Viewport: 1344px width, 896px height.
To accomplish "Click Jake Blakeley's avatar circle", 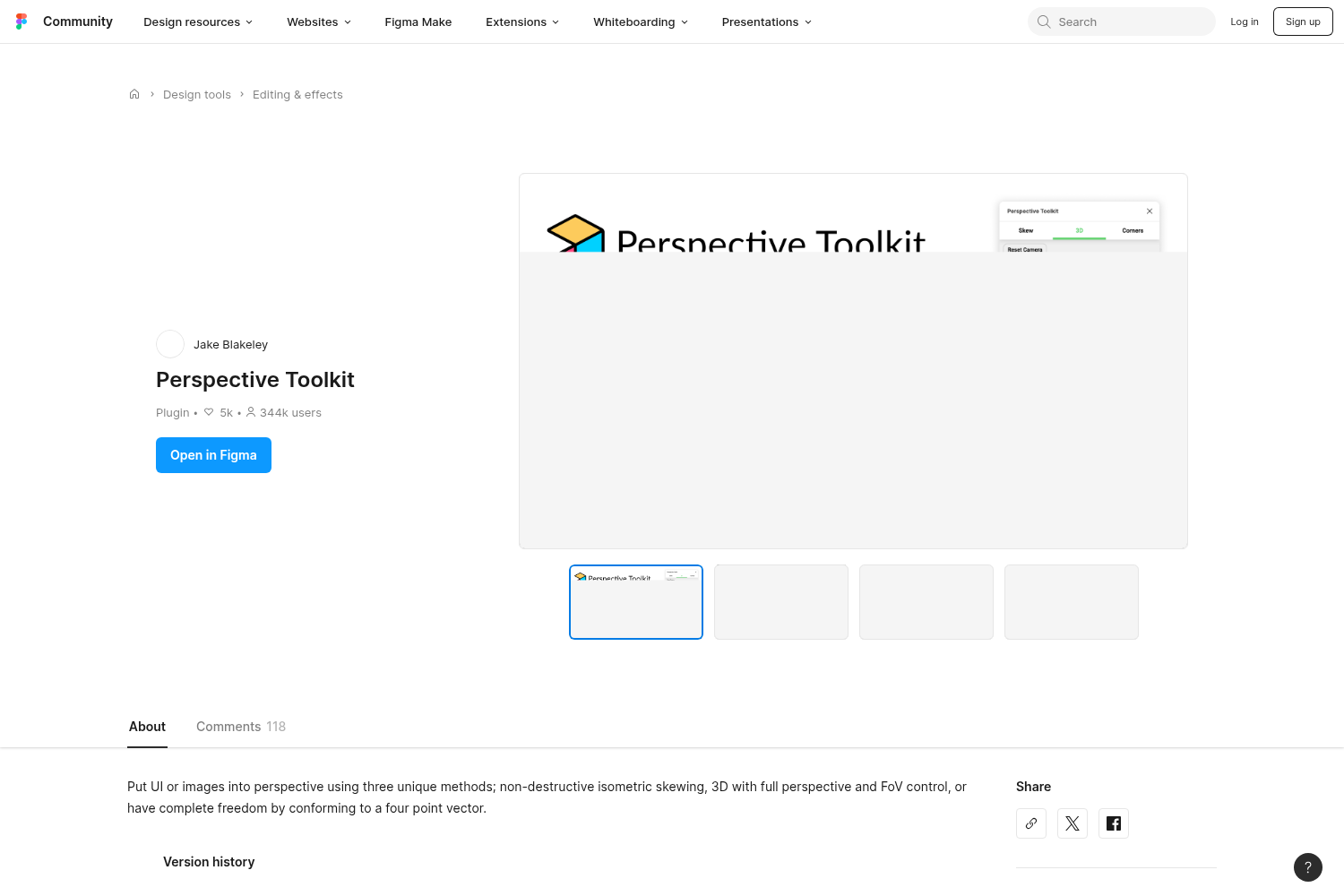I will click(x=170, y=344).
